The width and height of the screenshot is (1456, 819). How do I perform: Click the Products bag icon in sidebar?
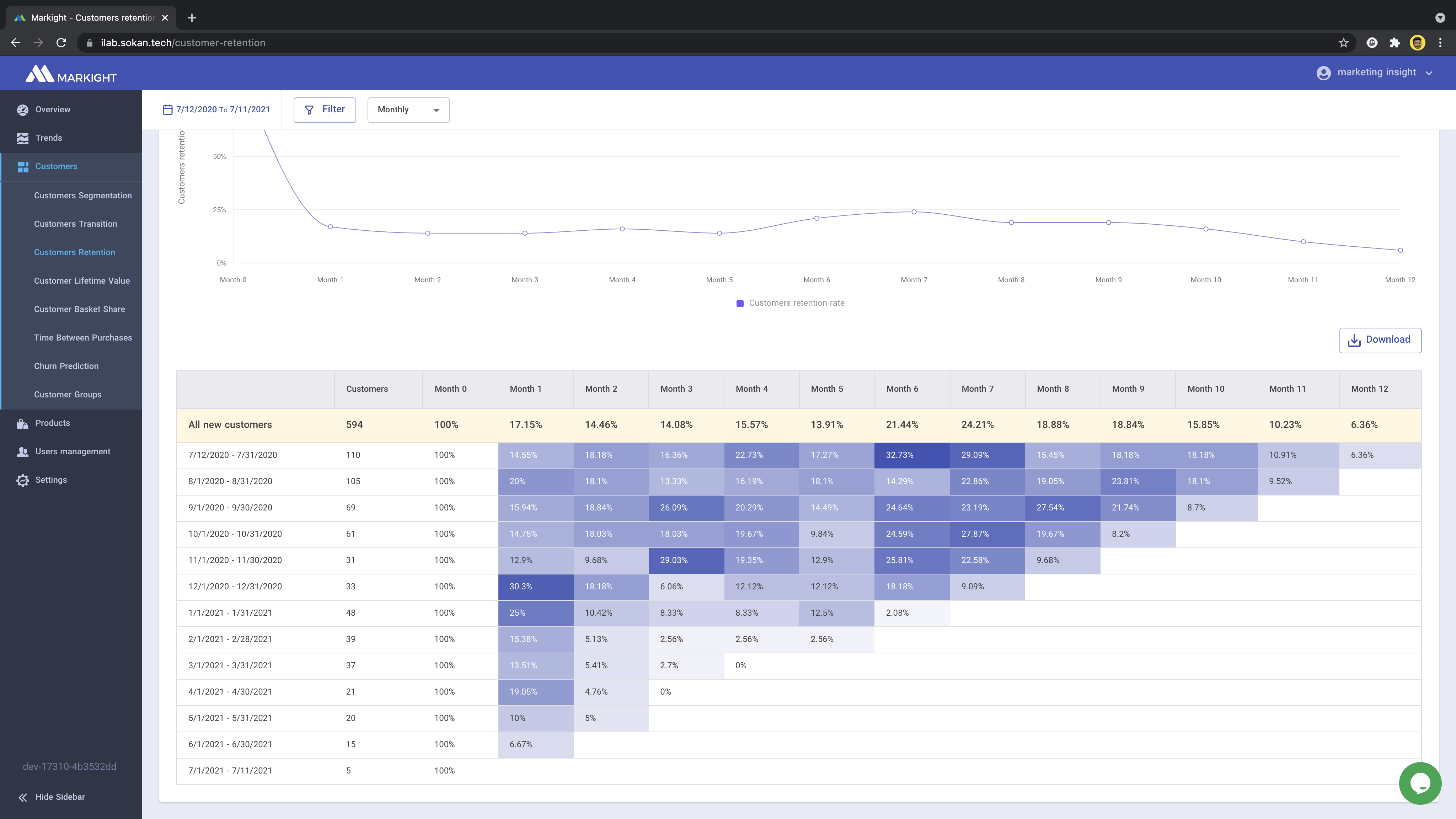[x=23, y=423]
